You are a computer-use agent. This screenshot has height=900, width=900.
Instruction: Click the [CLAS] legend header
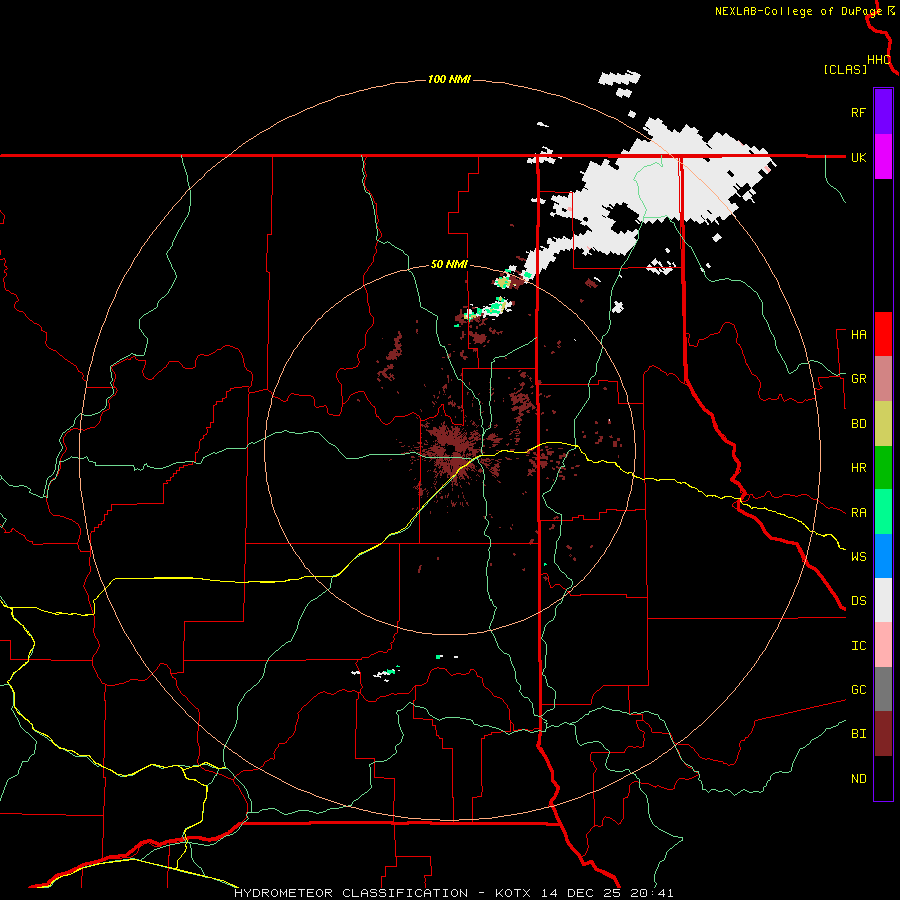844,70
